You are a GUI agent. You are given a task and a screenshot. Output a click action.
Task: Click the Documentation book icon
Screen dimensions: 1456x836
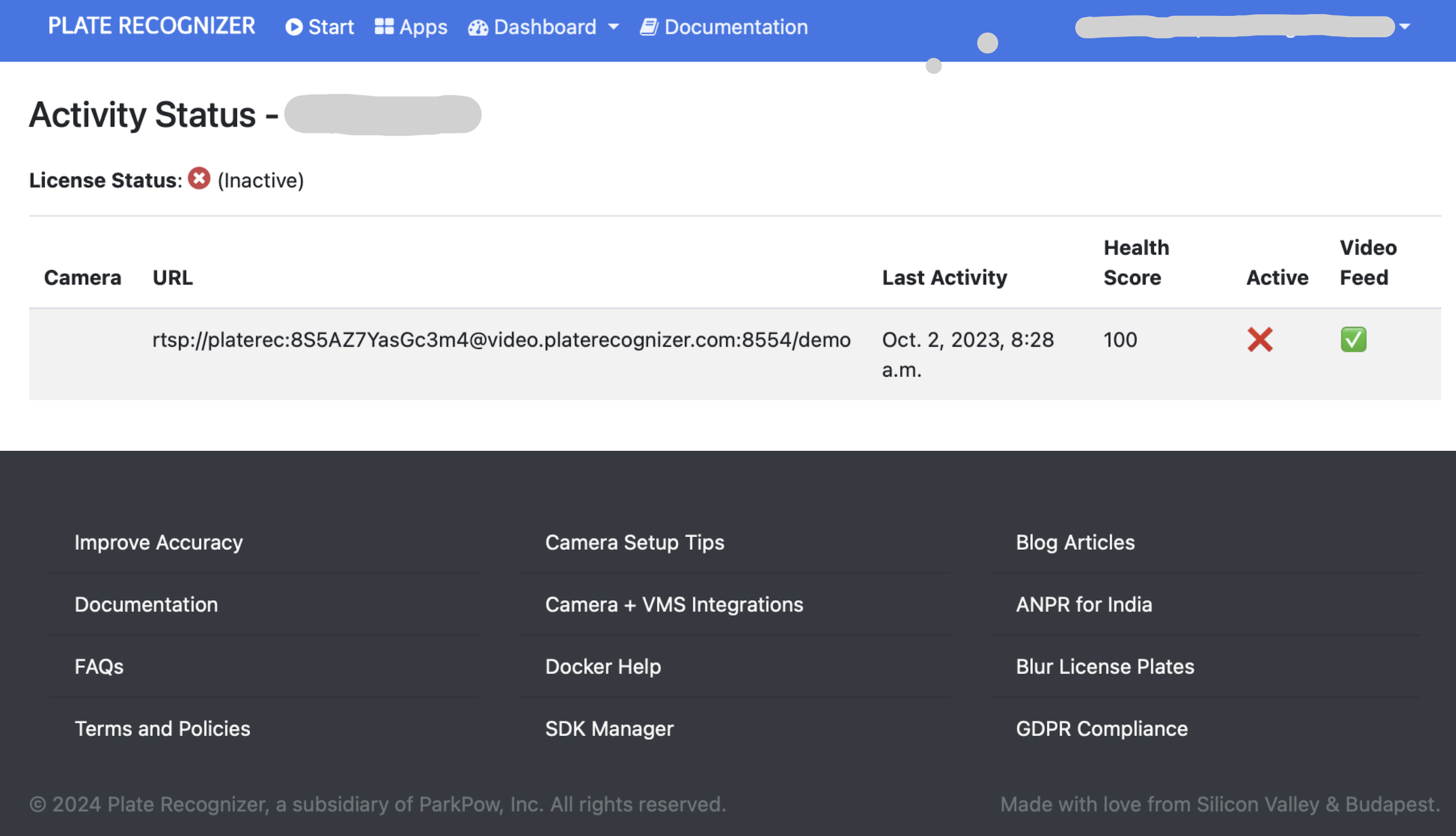648,27
